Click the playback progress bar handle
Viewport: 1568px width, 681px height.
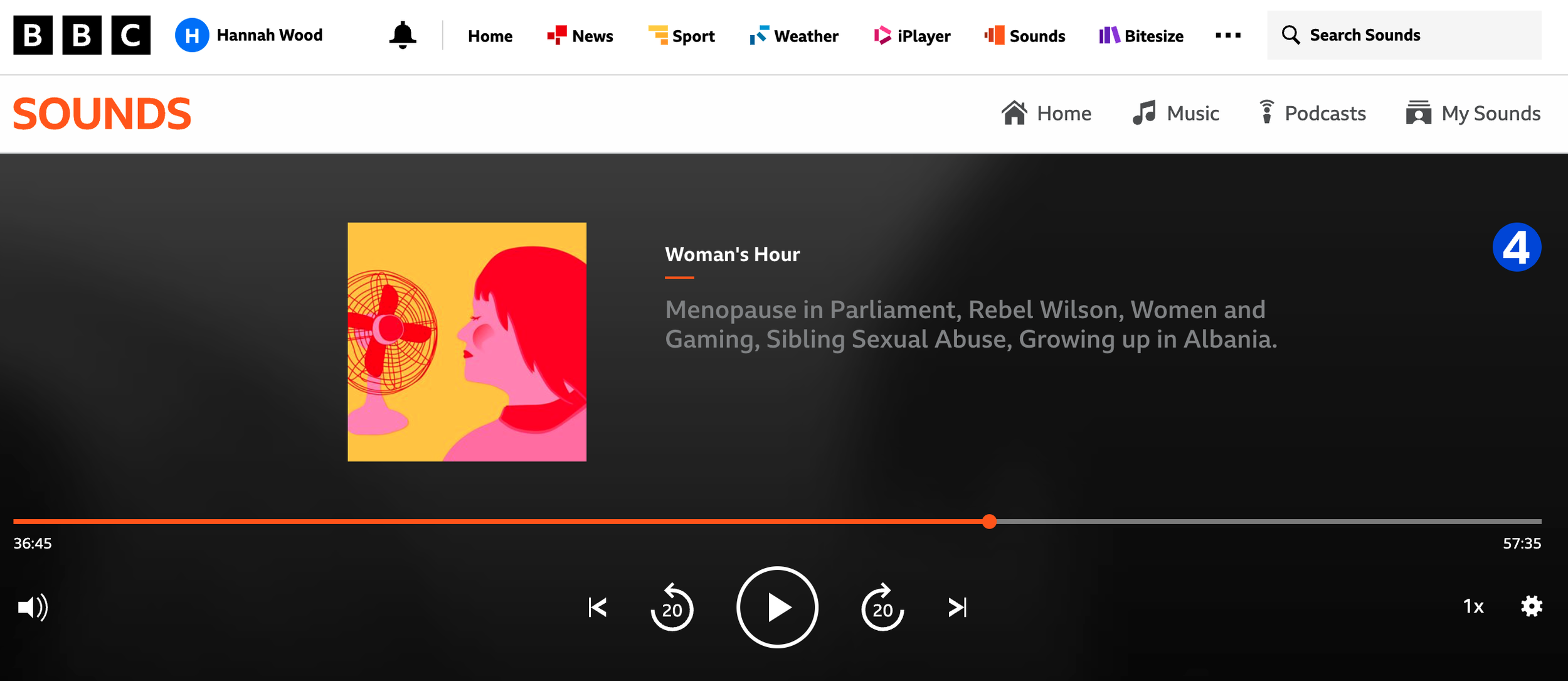989,522
